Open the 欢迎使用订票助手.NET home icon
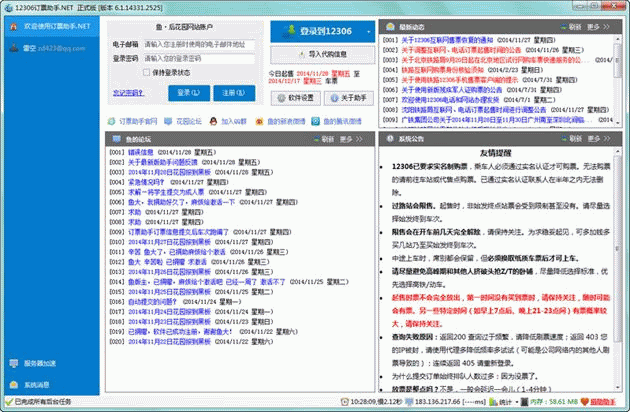The image size is (630, 412). 13,27
